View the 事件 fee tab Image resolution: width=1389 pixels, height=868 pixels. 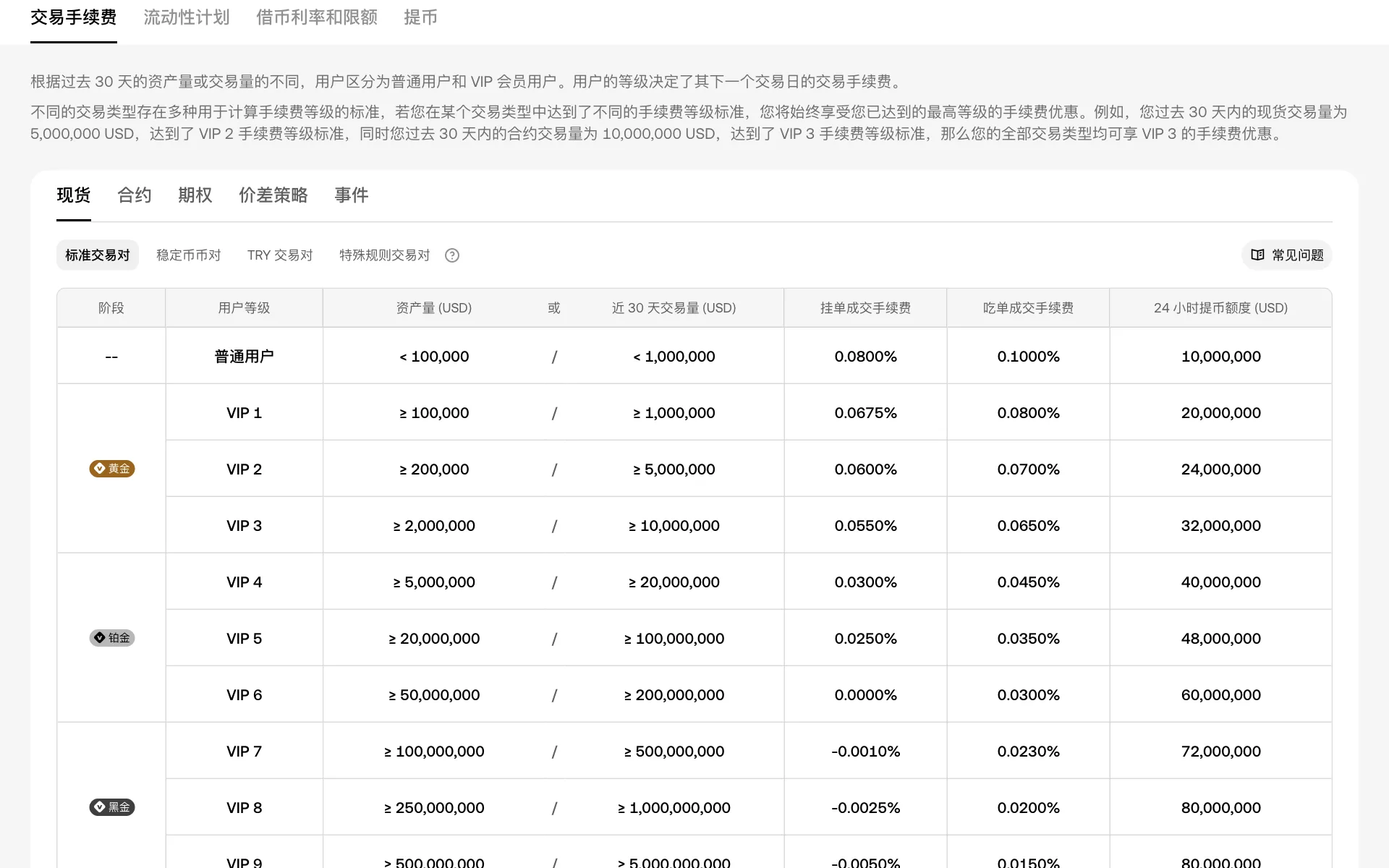pyautogui.click(x=352, y=195)
